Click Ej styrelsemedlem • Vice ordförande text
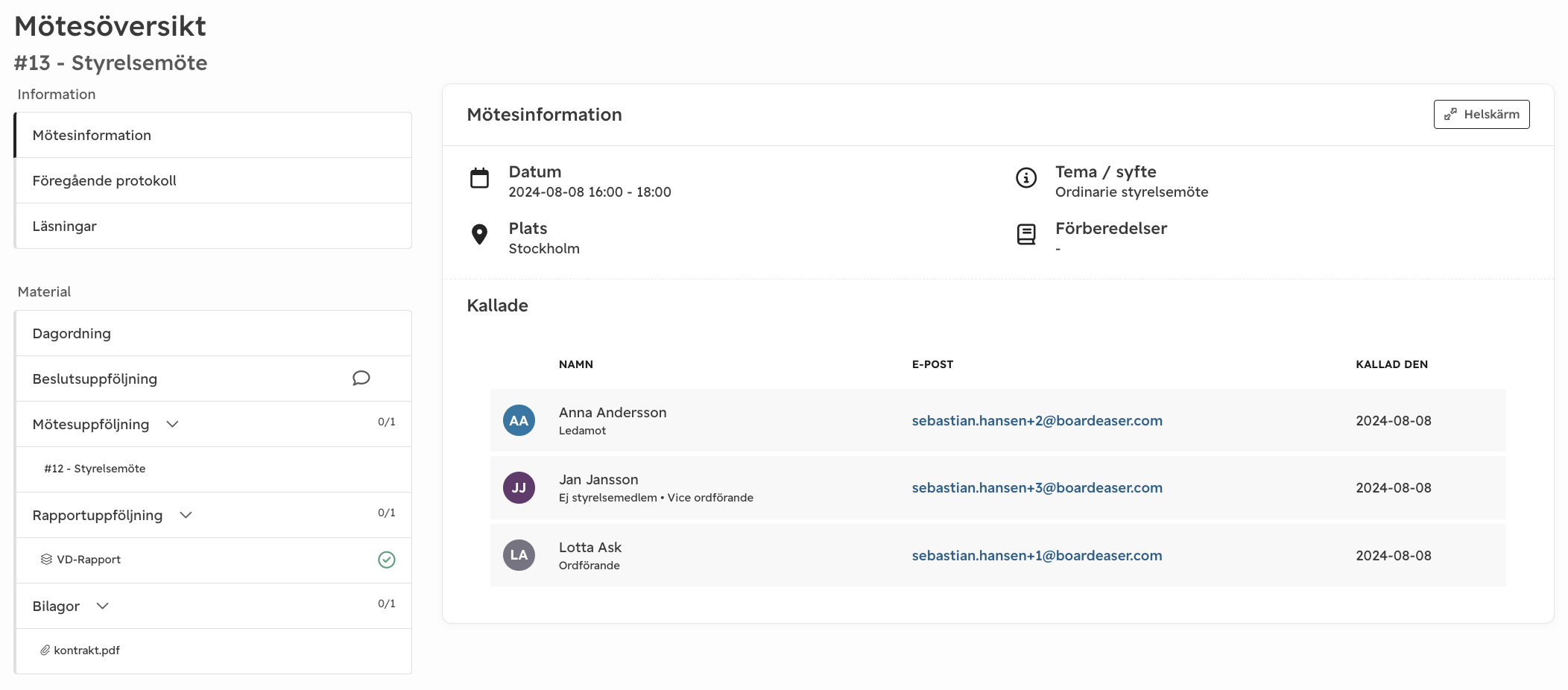Viewport: 1568px width, 690px height. 656,498
